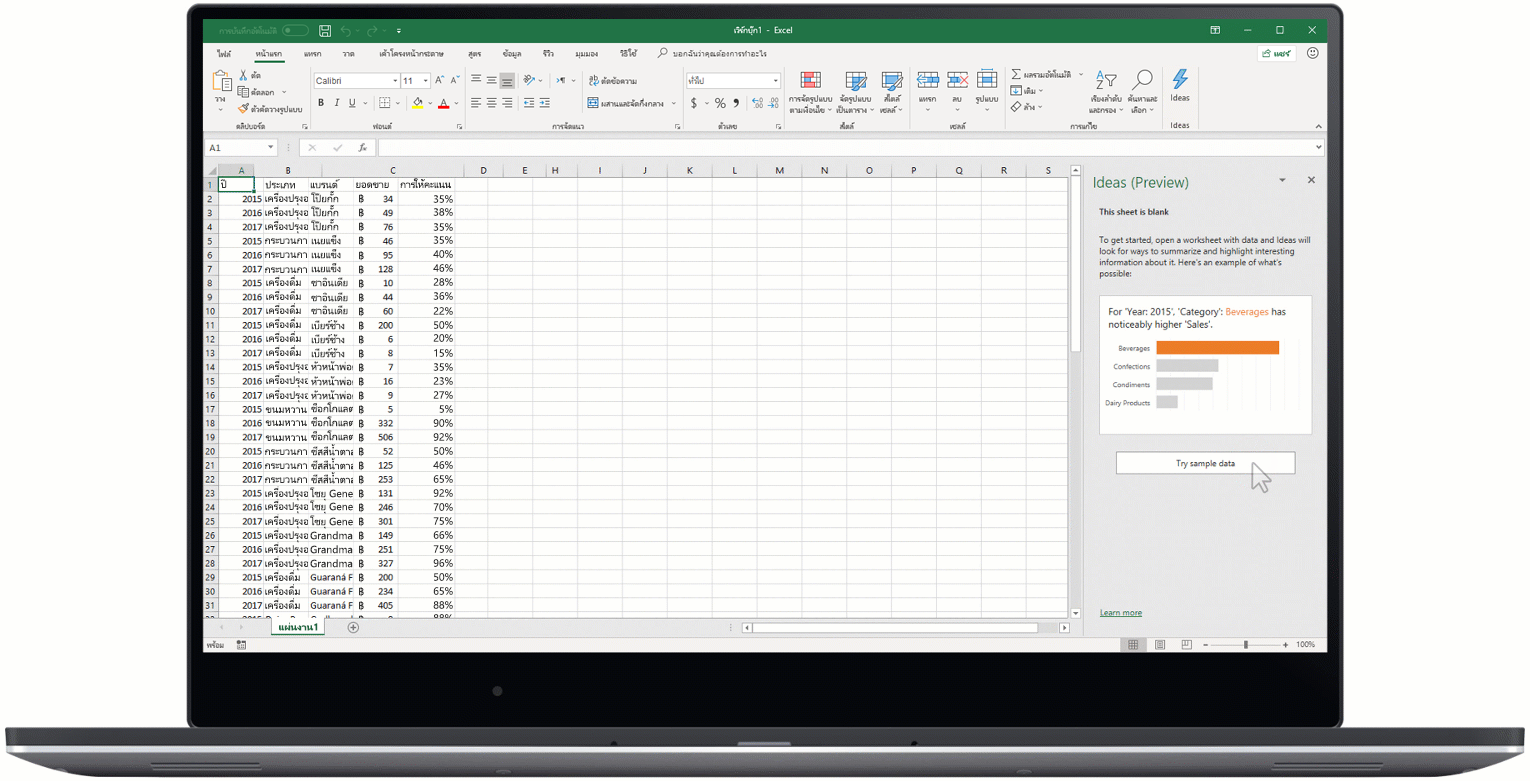Click the Cut scissors icon
Viewport: 1530px width, 781px height.
[x=243, y=75]
